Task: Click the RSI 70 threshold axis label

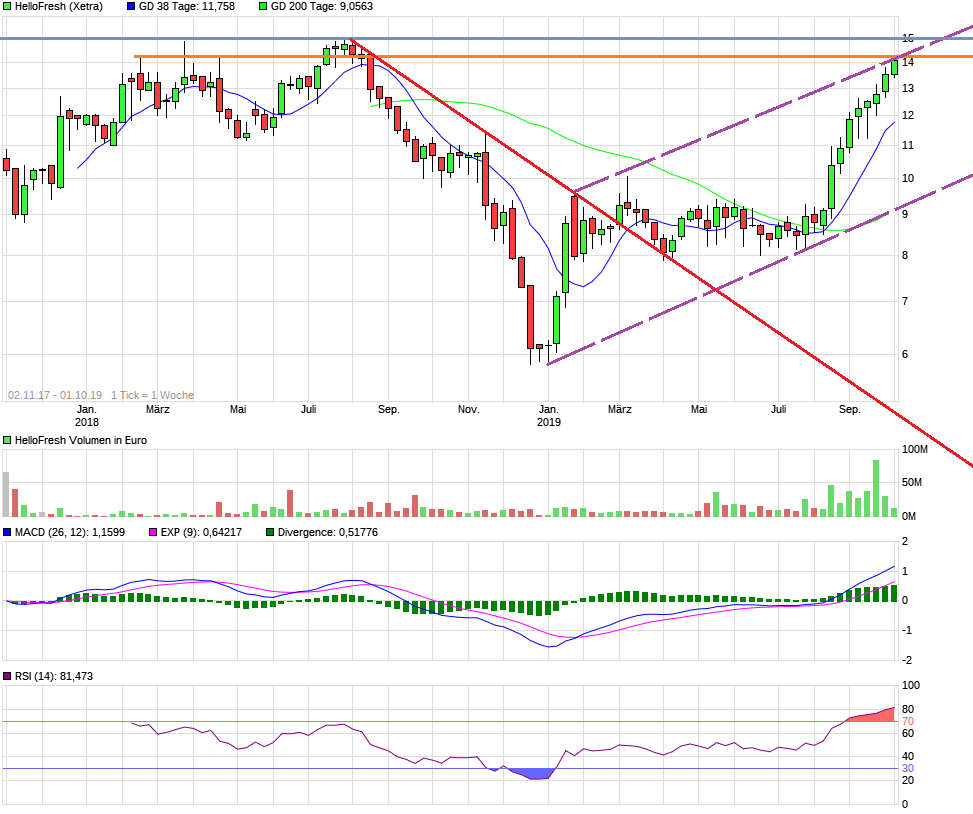Action: 908,722
